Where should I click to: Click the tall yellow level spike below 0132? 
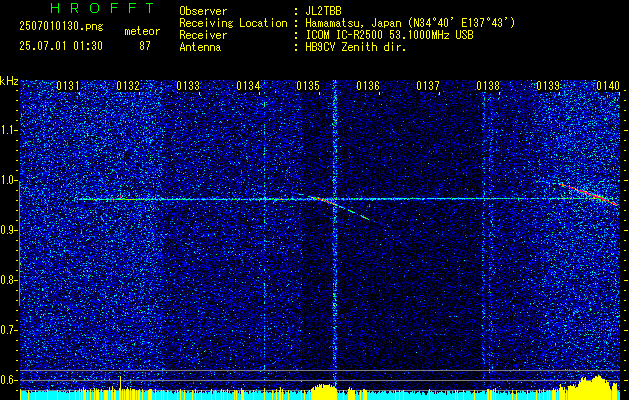(121, 384)
